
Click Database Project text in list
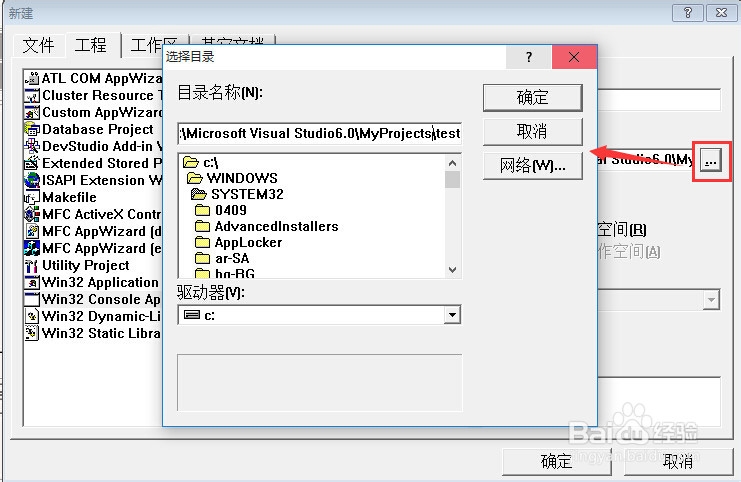[98, 129]
